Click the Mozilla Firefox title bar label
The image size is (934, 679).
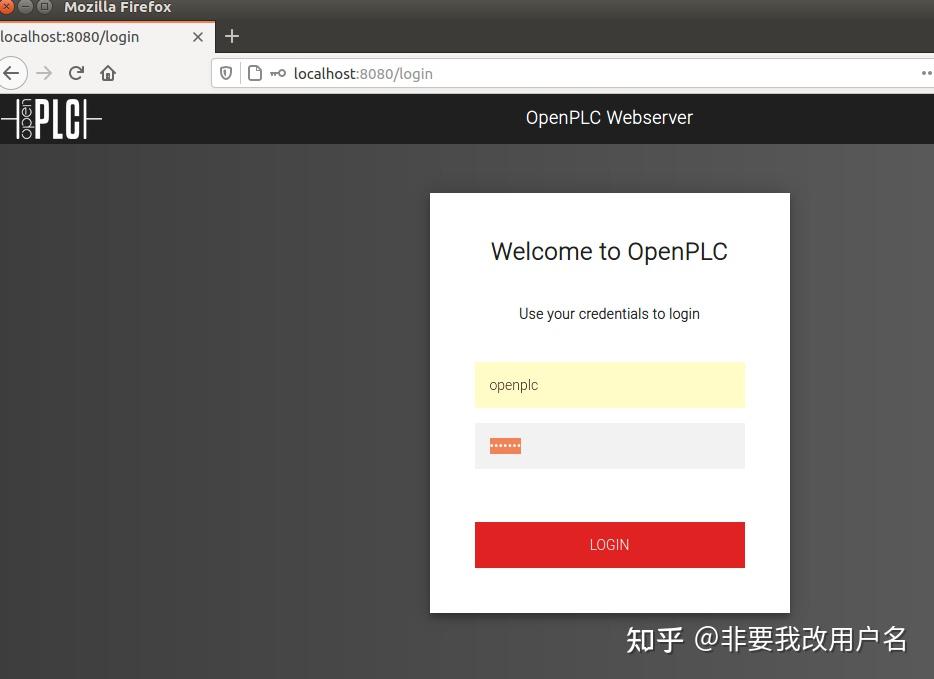[117, 7]
